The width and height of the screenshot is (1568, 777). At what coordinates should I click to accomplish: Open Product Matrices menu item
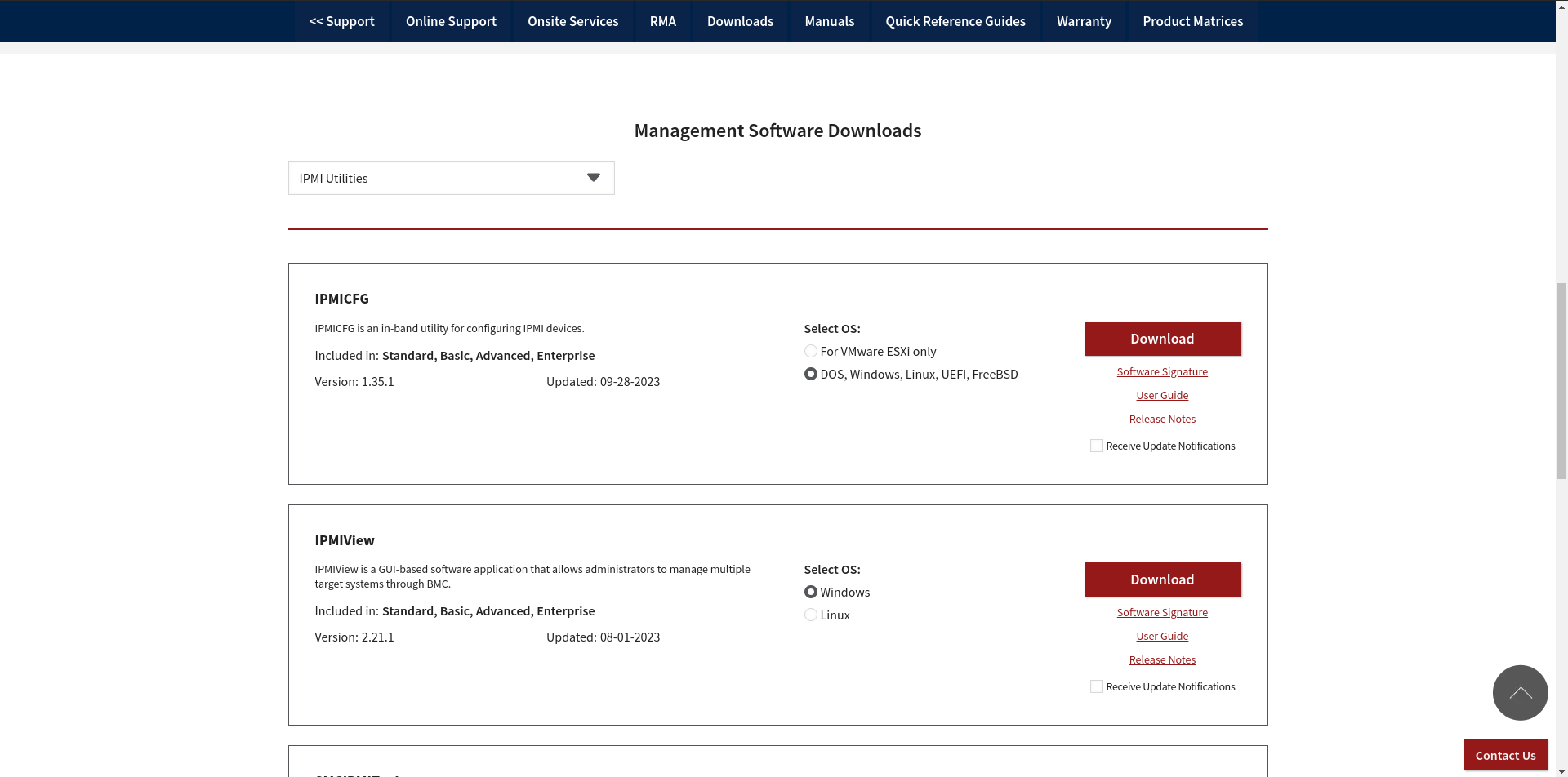(x=1192, y=21)
